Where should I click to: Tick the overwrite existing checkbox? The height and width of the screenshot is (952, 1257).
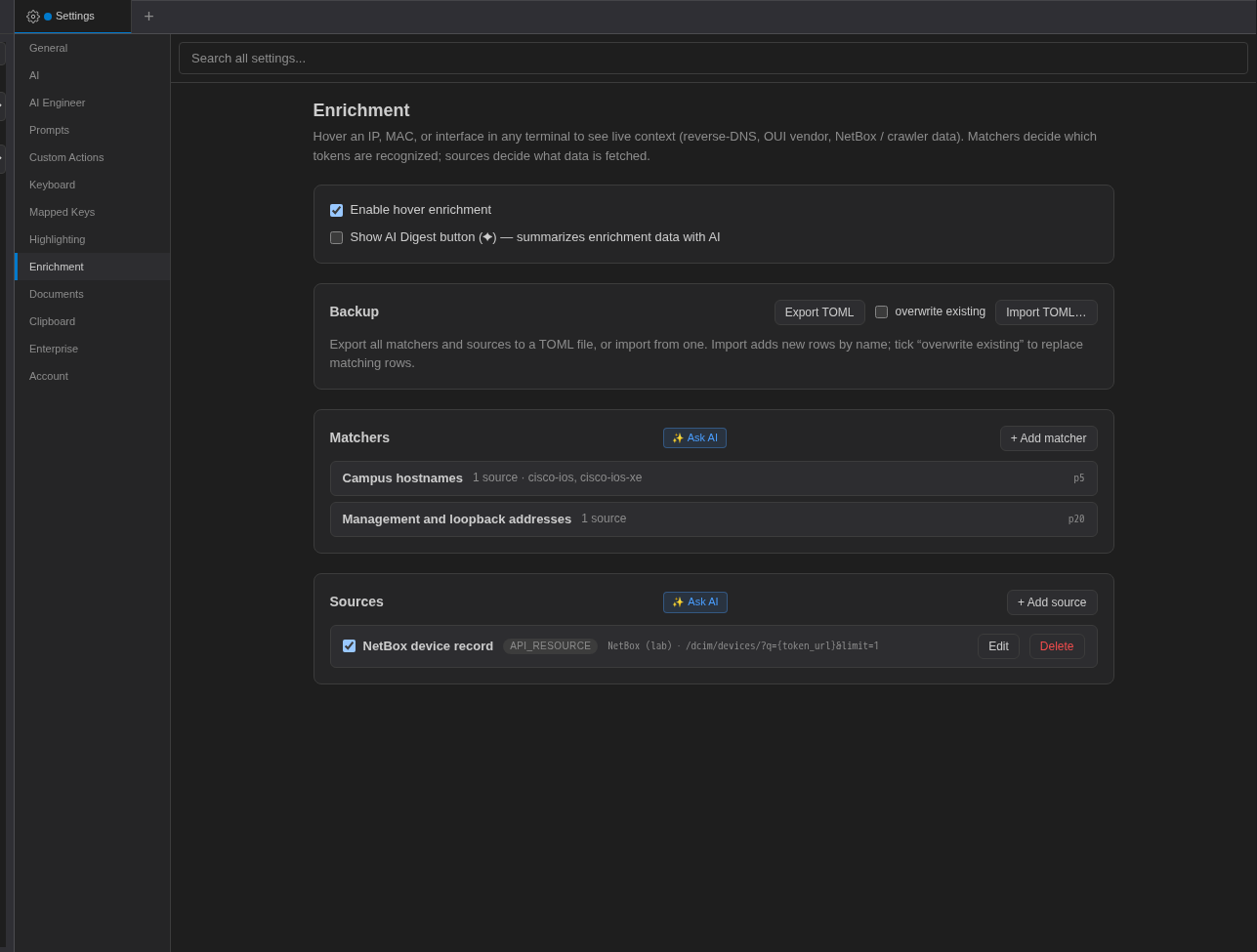[x=881, y=311]
